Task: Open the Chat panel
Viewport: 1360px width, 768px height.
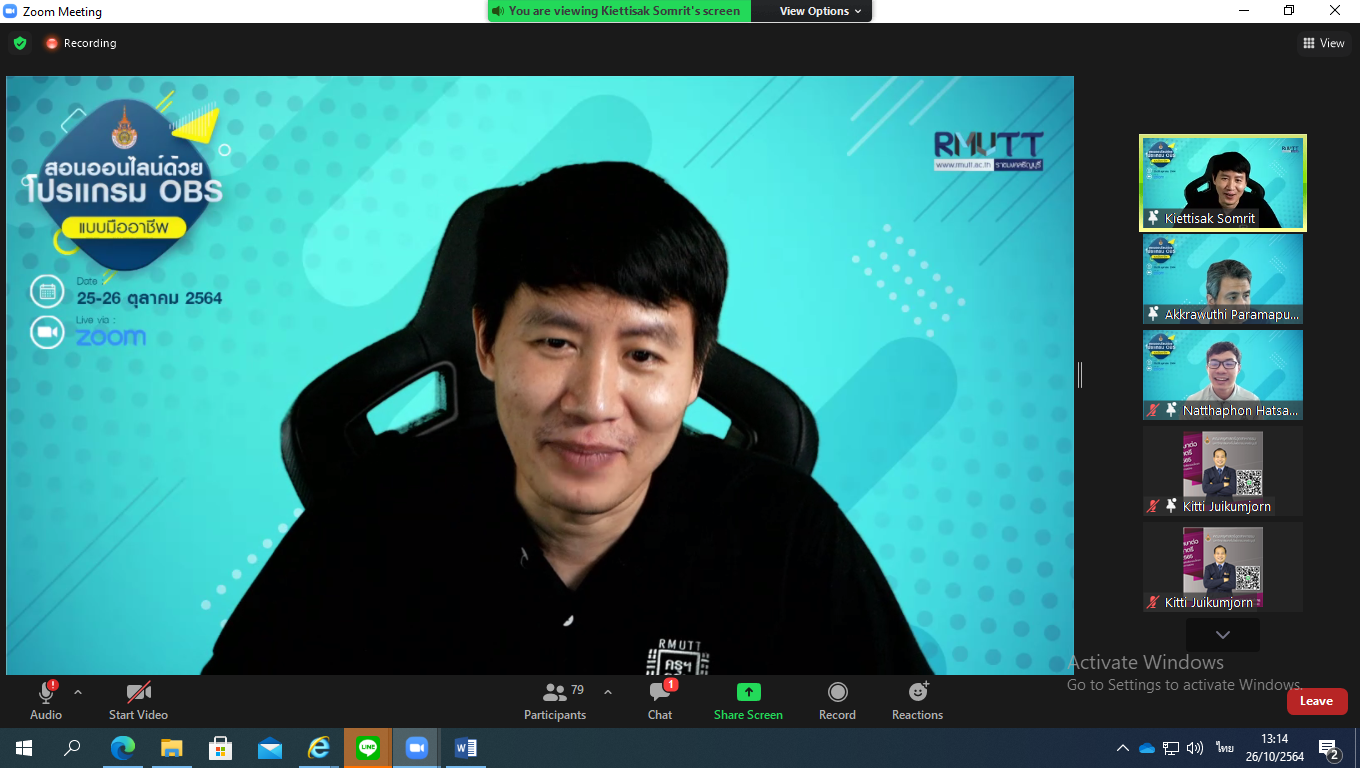Action: point(660,700)
